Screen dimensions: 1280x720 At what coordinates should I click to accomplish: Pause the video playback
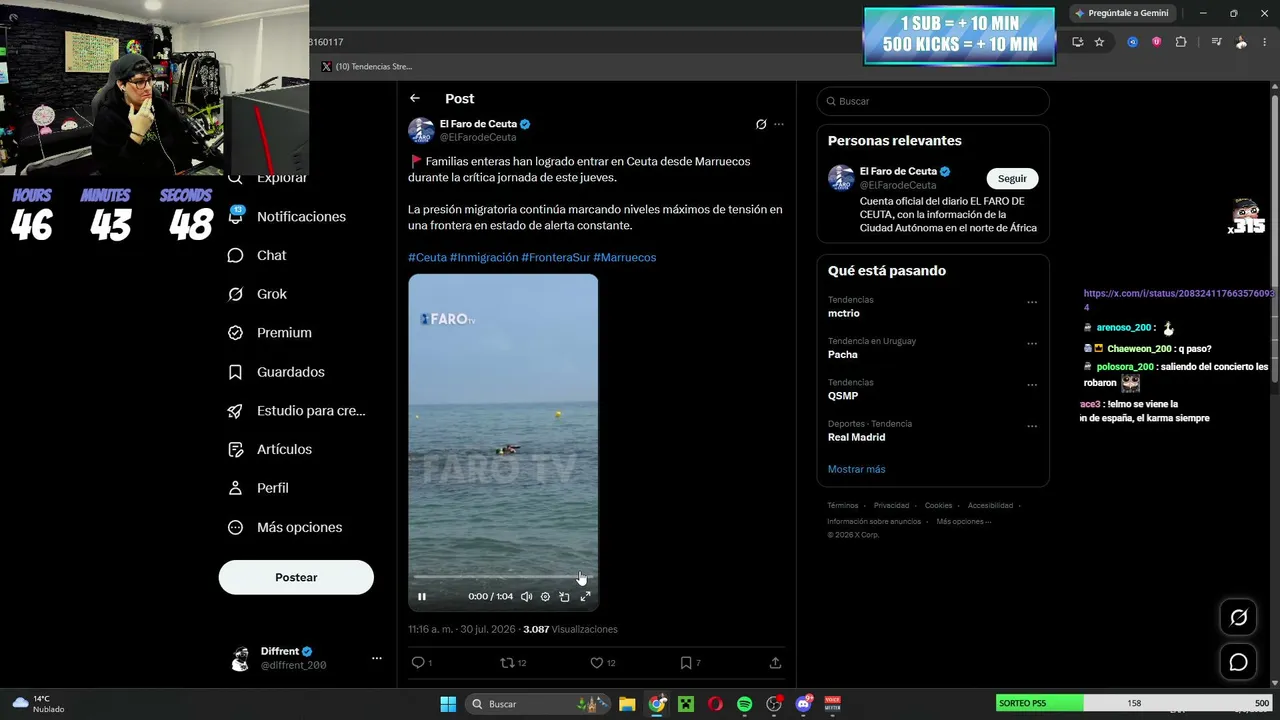(422, 597)
